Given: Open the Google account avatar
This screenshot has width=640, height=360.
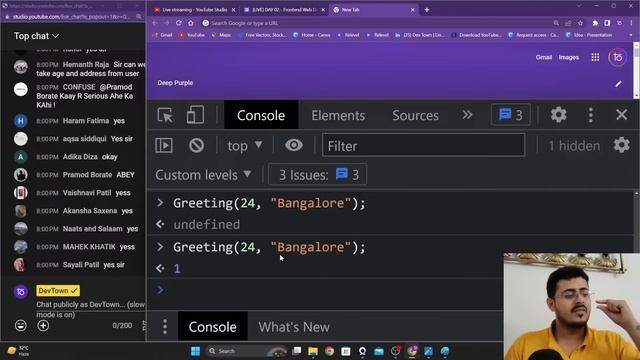Looking at the screenshot, I should [617, 58].
